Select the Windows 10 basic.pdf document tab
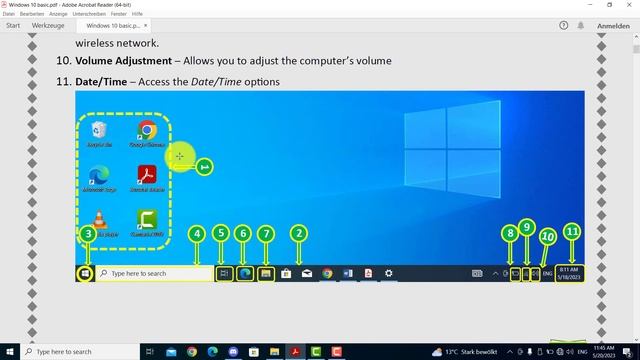This screenshot has width=640, height=360. pyautogui.click(x=113, y=25)
